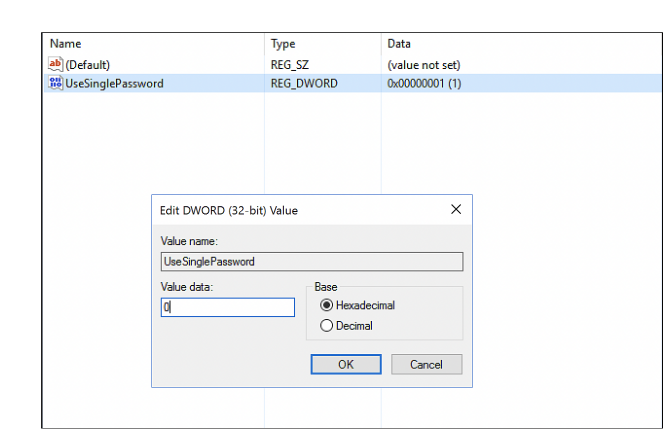This screenshot has width=672, height=439.
Task: Click the Data column header
Action: (399, 44)
